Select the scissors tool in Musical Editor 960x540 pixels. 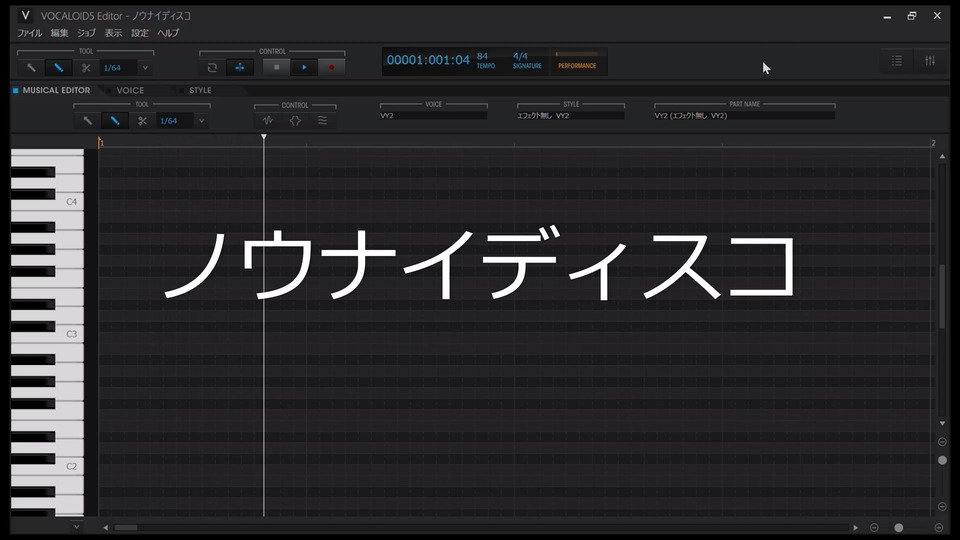click(142, 121)
